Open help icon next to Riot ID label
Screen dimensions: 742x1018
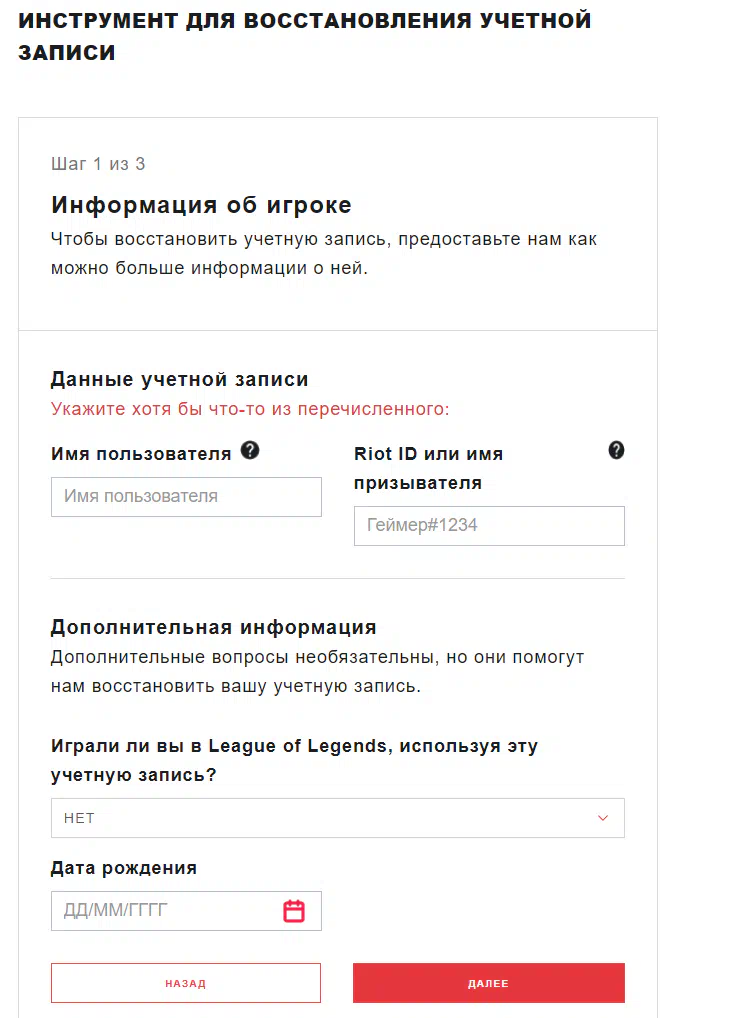pyautogui.click(x=616, y=450)
